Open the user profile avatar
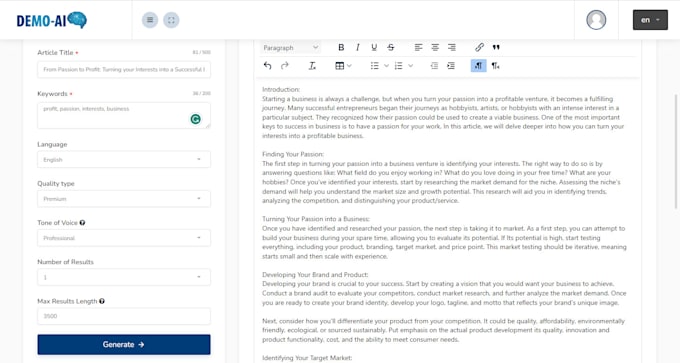Screen dimensions: 680x363 point(596,20)
